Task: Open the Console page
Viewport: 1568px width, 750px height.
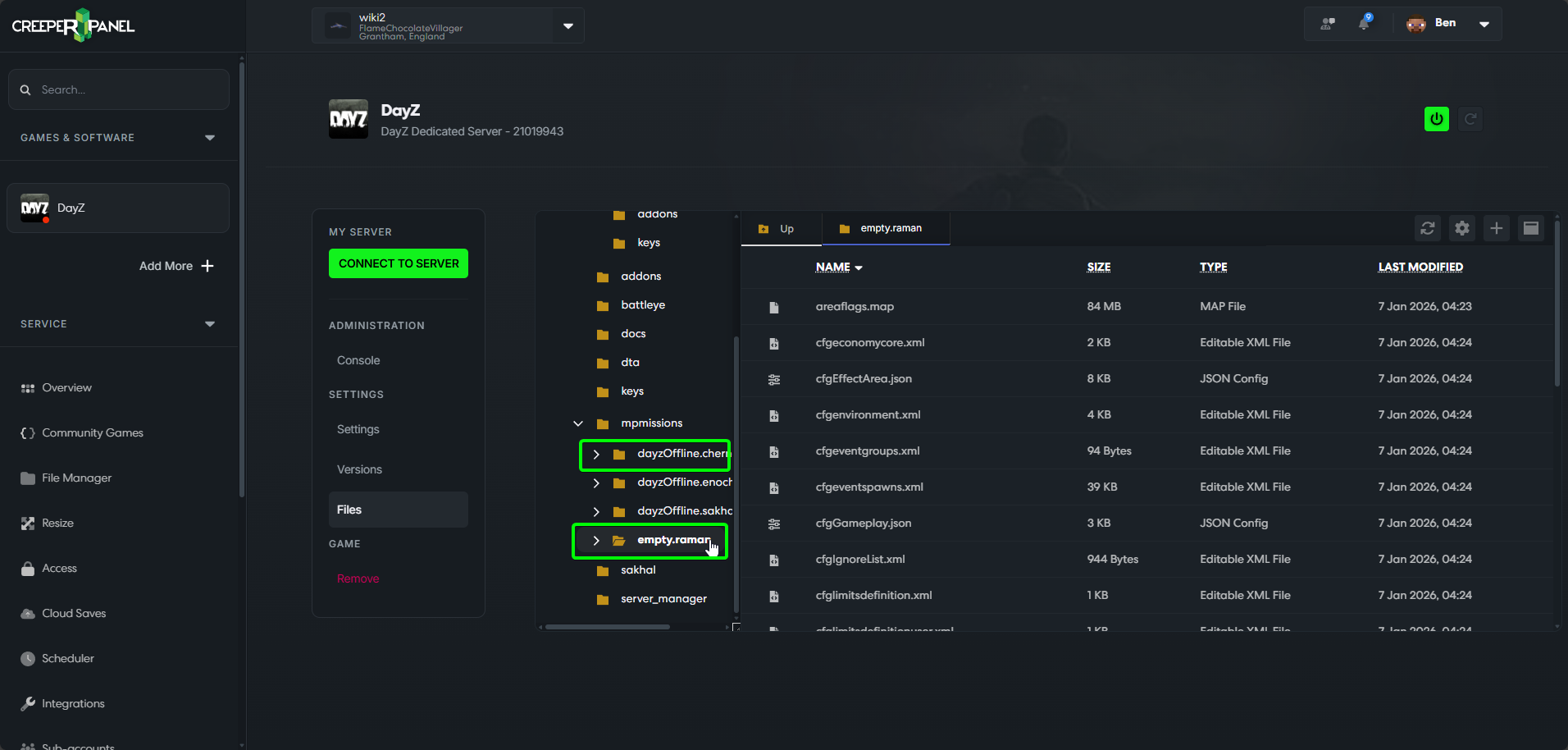Action: pos(358,360)
